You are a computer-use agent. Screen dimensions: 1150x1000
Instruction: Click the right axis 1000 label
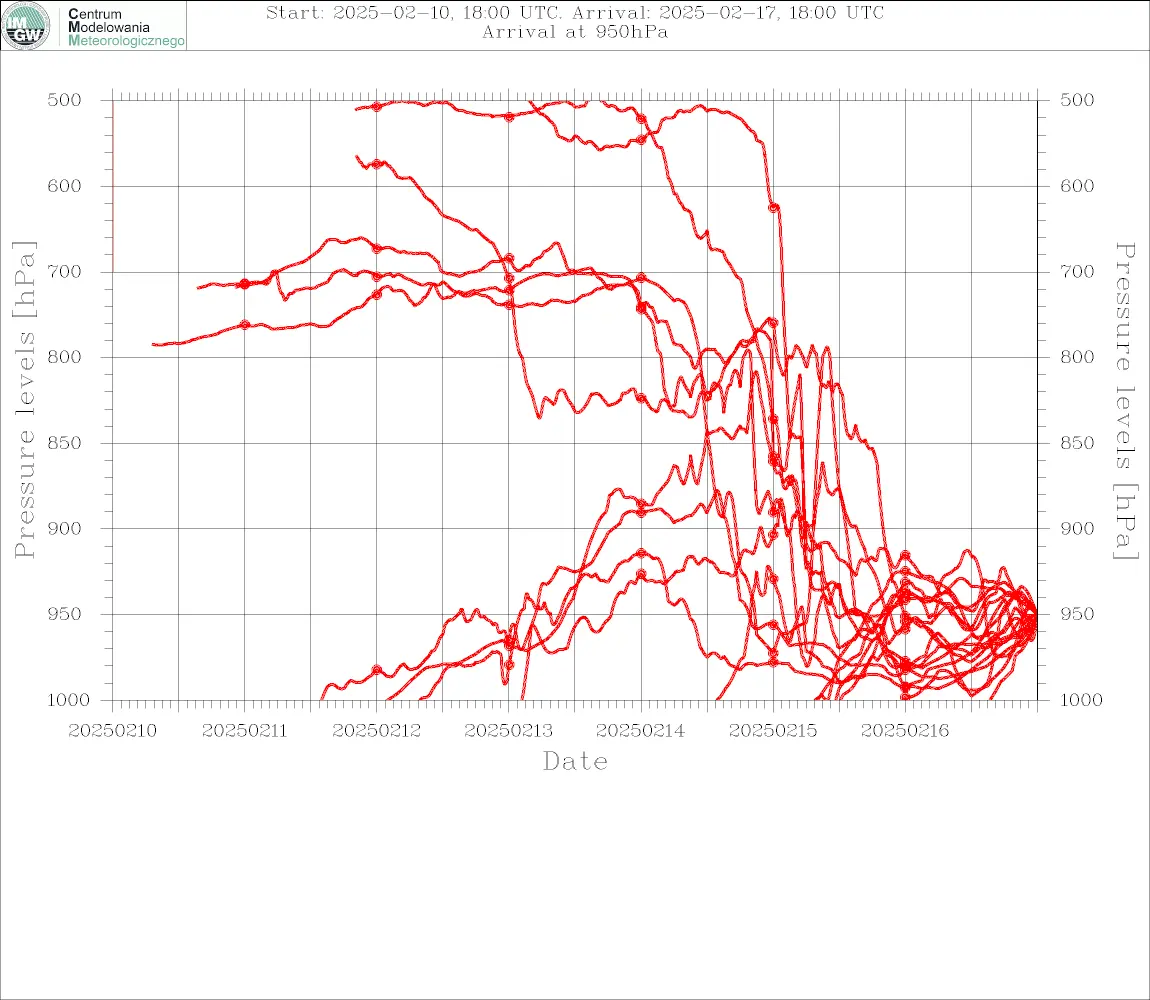click(x=1082, y=700)
